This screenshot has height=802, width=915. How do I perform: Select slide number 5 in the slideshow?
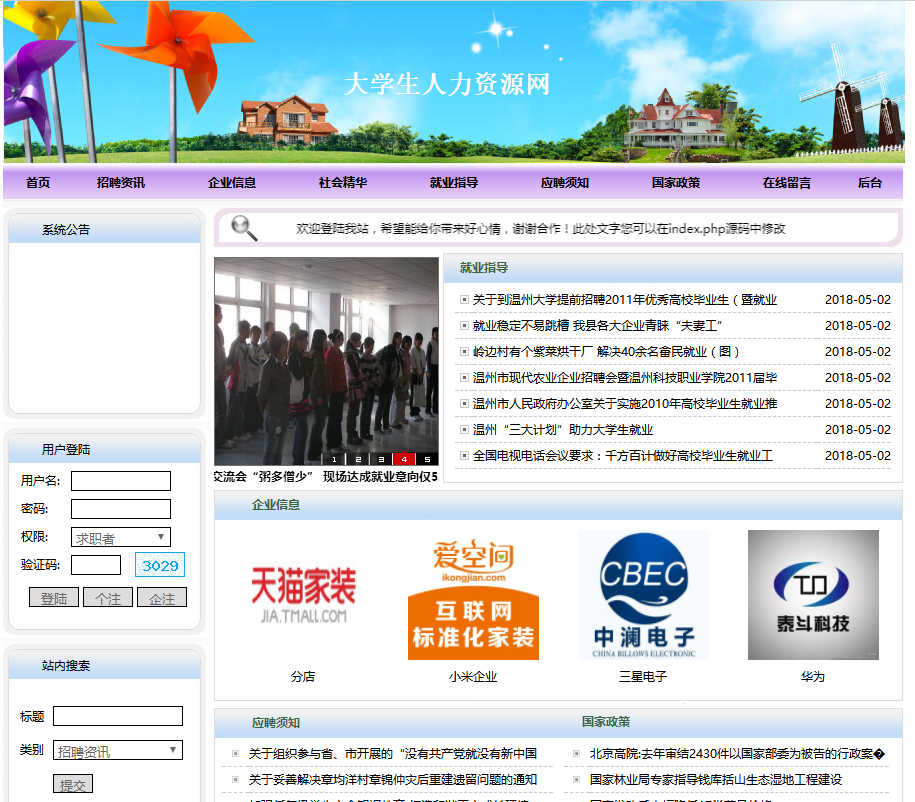pos(427,459)
